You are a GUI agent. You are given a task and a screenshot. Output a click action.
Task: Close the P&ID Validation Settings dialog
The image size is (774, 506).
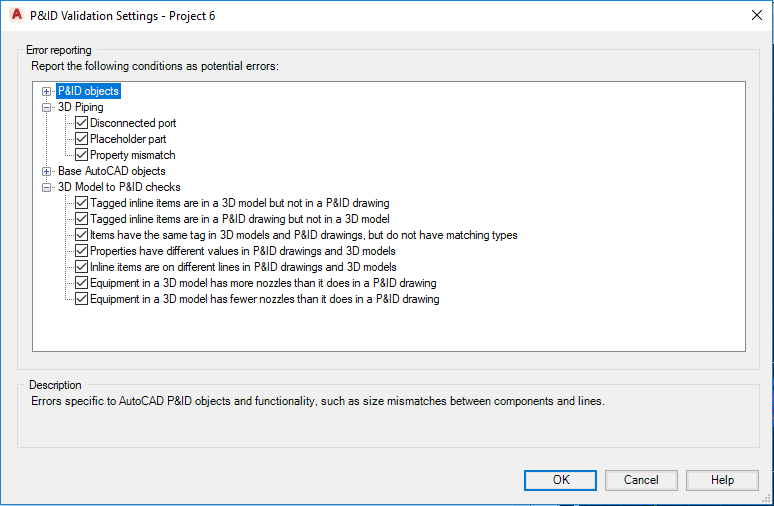[754, 16]
